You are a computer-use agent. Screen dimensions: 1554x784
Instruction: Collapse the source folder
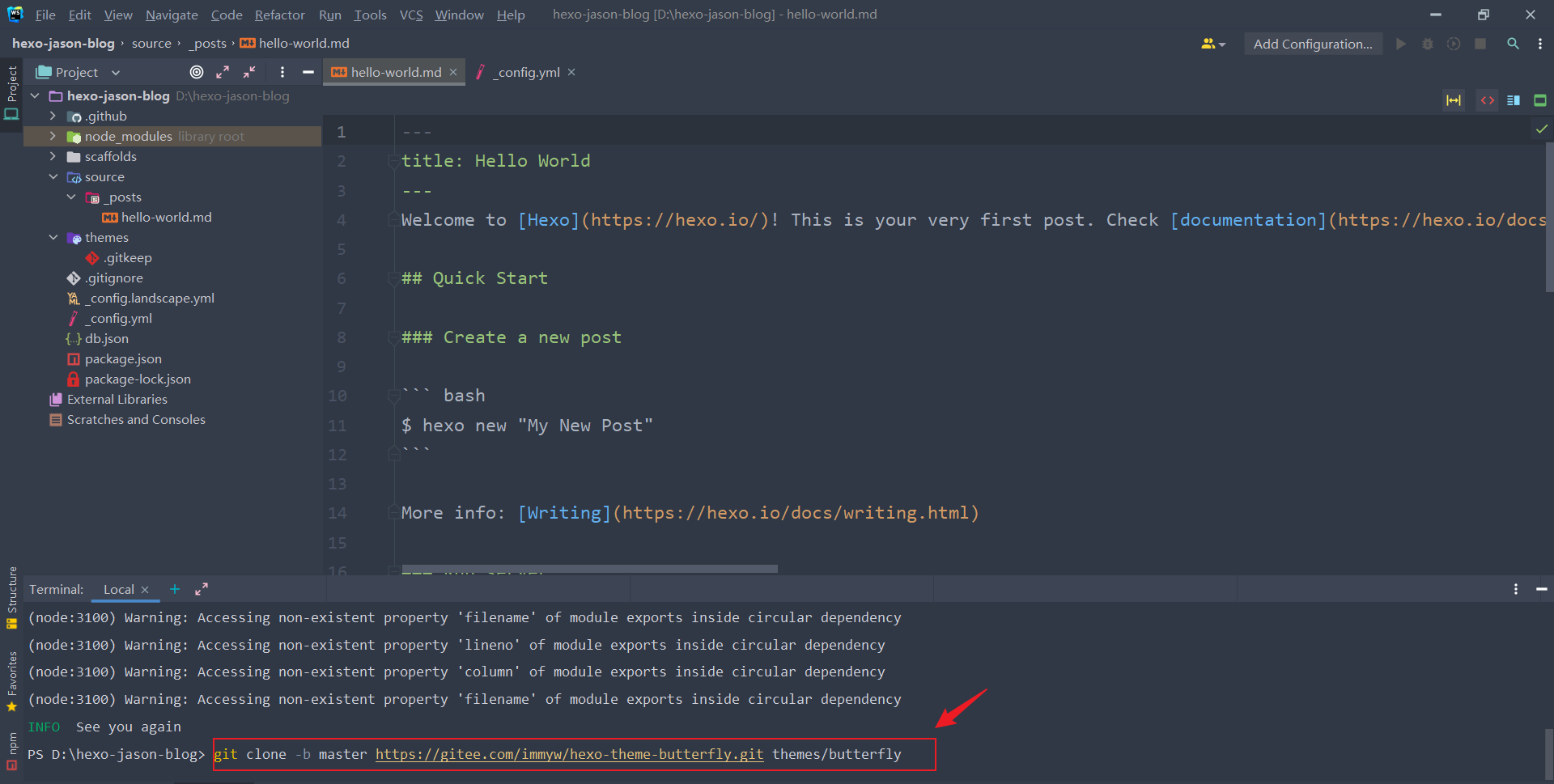pyautogui.click(x=53, y=177)
